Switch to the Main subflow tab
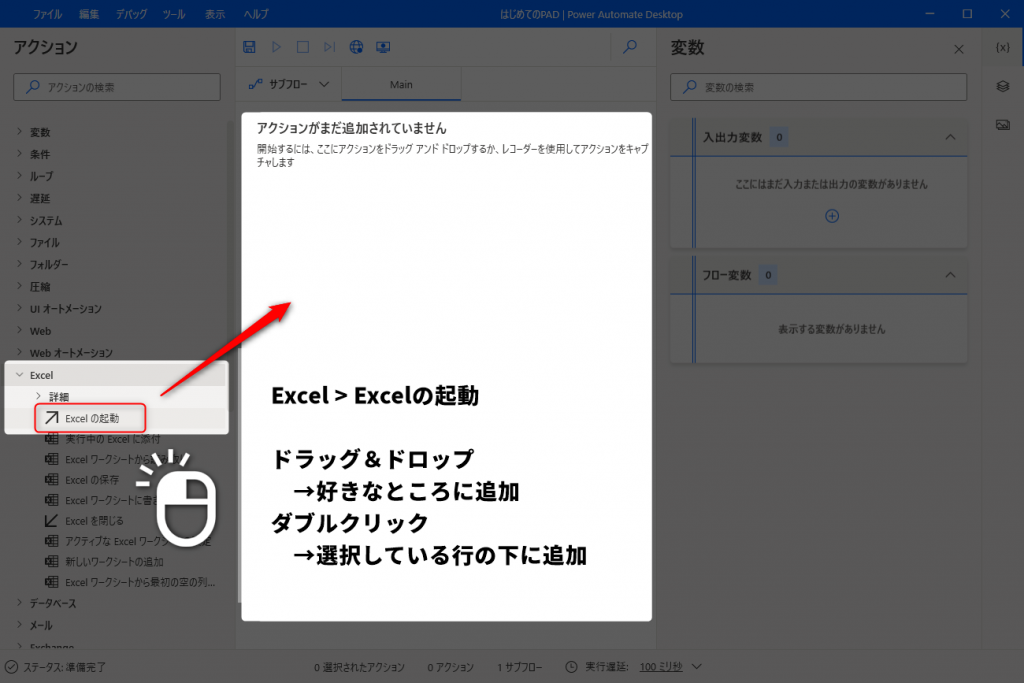The image size is (1024, 683). click(x=401, y=85)
